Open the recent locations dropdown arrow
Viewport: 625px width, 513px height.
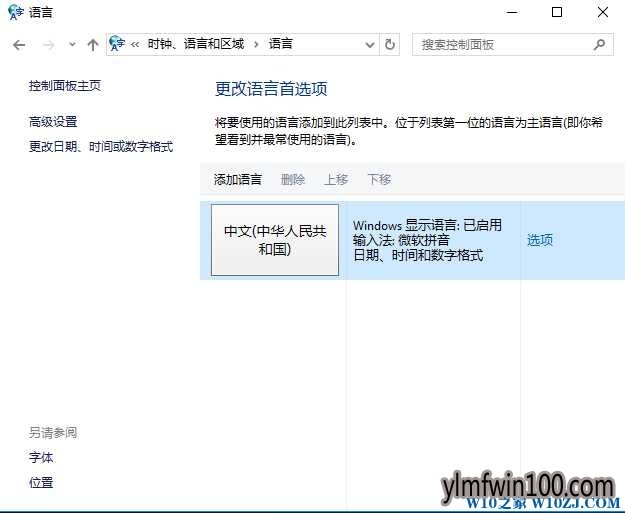click(72, 45)
